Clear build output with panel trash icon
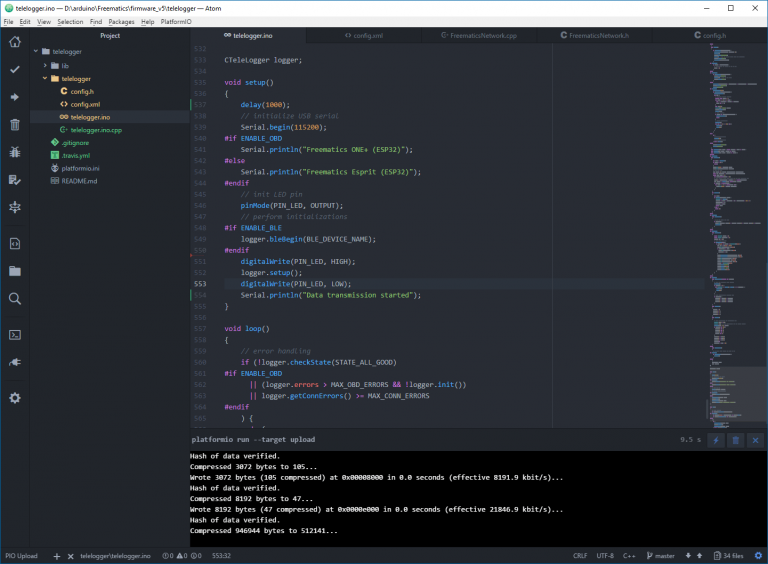This screenshot has width=768, height=564. (735, 440)
